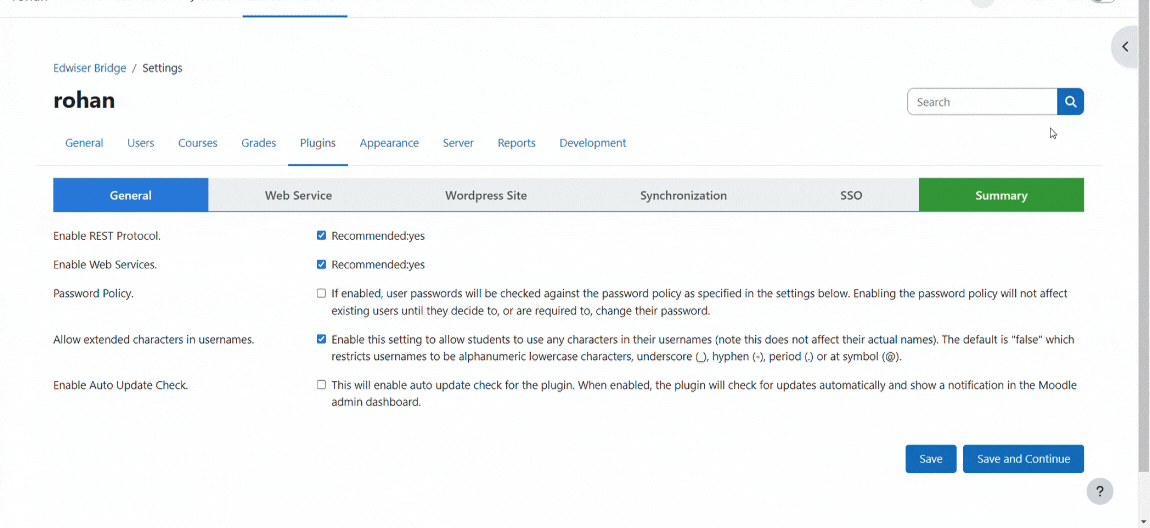
Task: Open the Appearance admin tab
Action: click(389, 143)
